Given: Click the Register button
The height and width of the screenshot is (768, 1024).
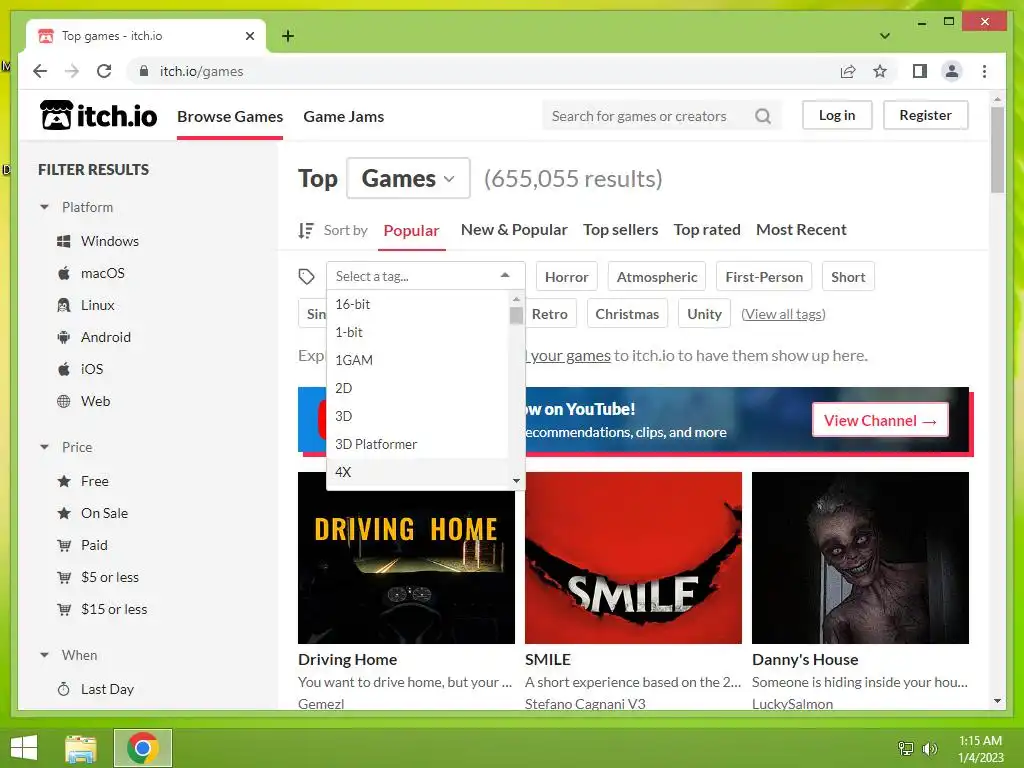Looking at the screenshot, I should pyautogui.click(x=925, y=115).
